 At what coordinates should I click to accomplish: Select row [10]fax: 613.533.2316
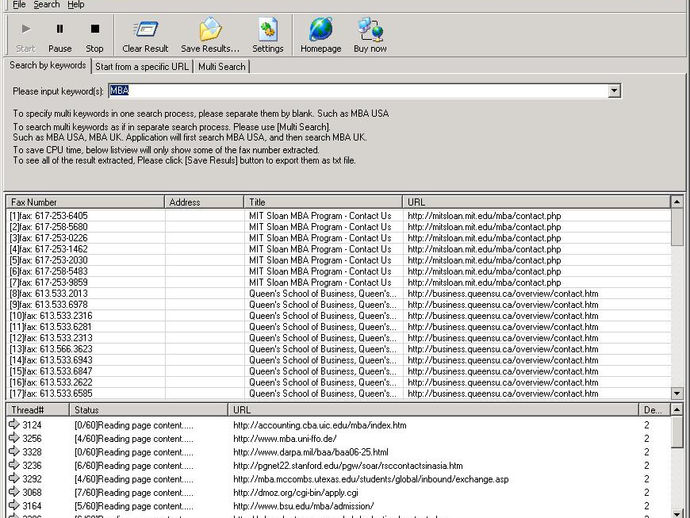339,316
